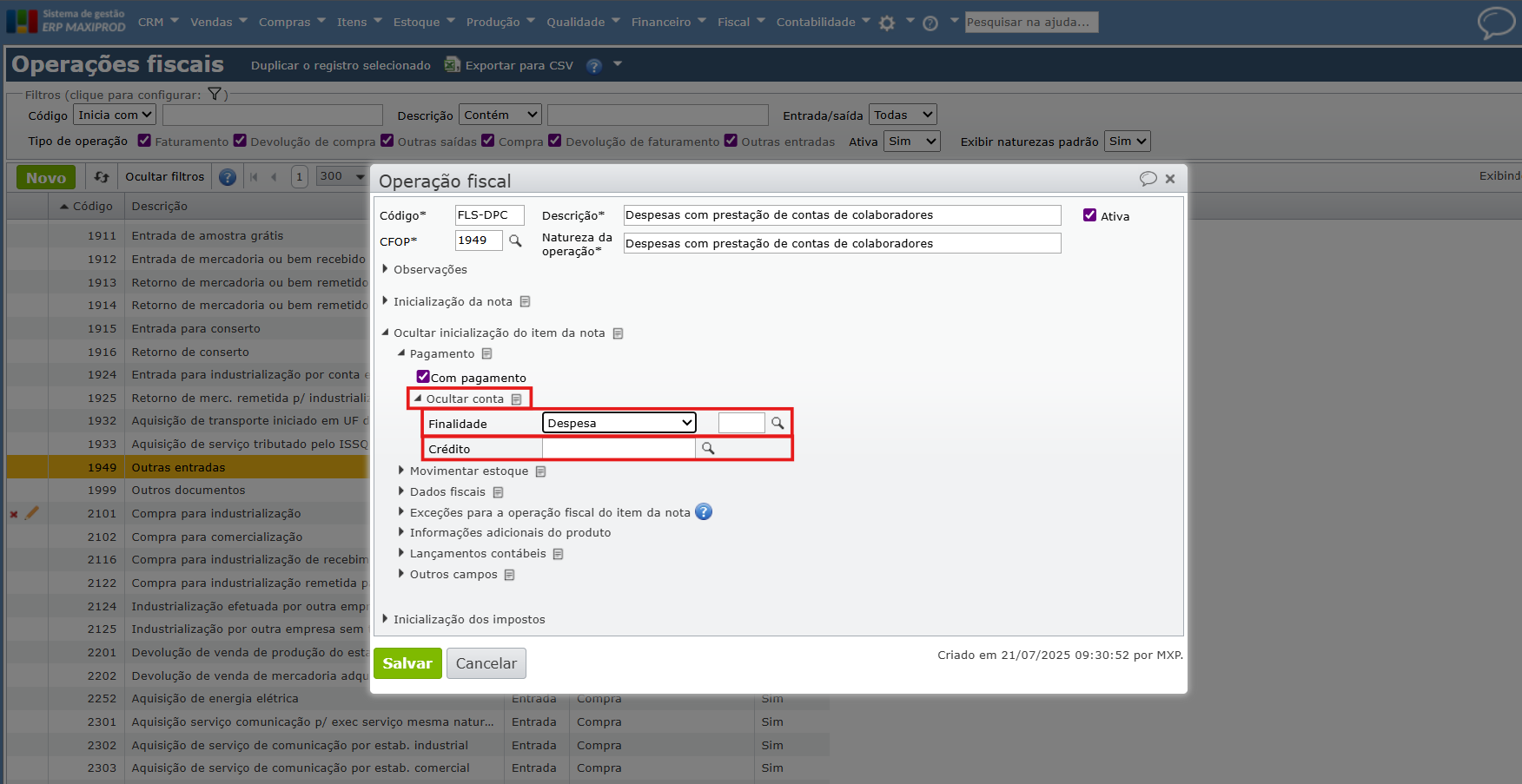Screen dimensions: 1522x784
Task: Click the Novo button
Action: coord(46,177)
